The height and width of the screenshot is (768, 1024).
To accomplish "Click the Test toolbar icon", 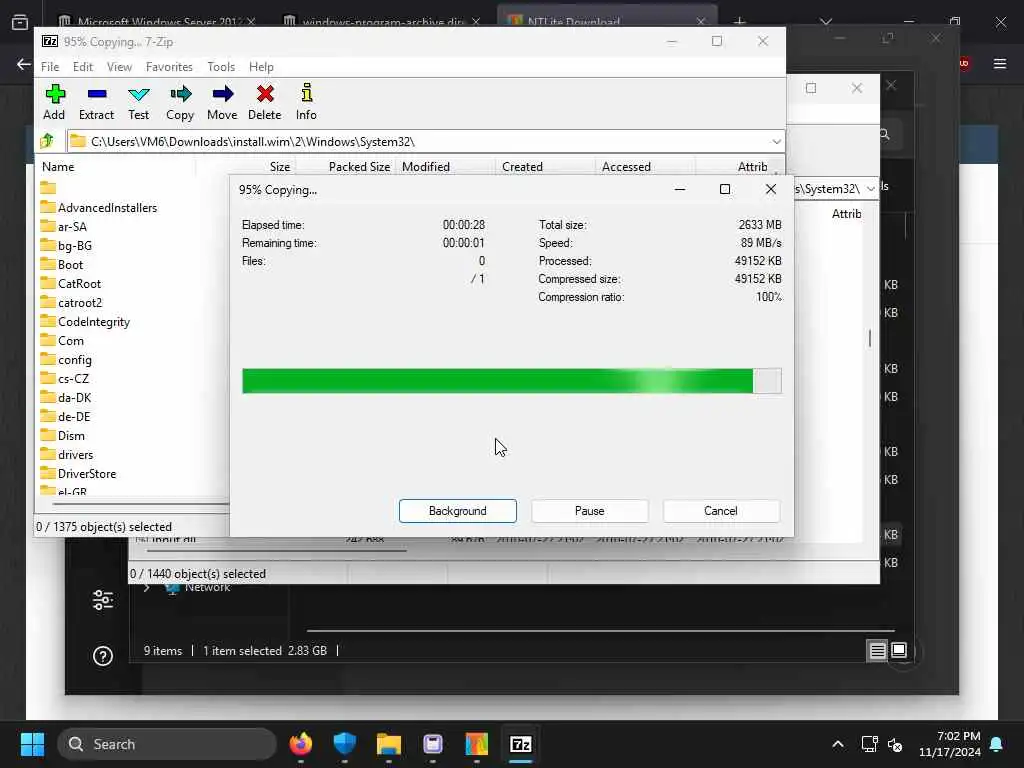I will 138,102.
